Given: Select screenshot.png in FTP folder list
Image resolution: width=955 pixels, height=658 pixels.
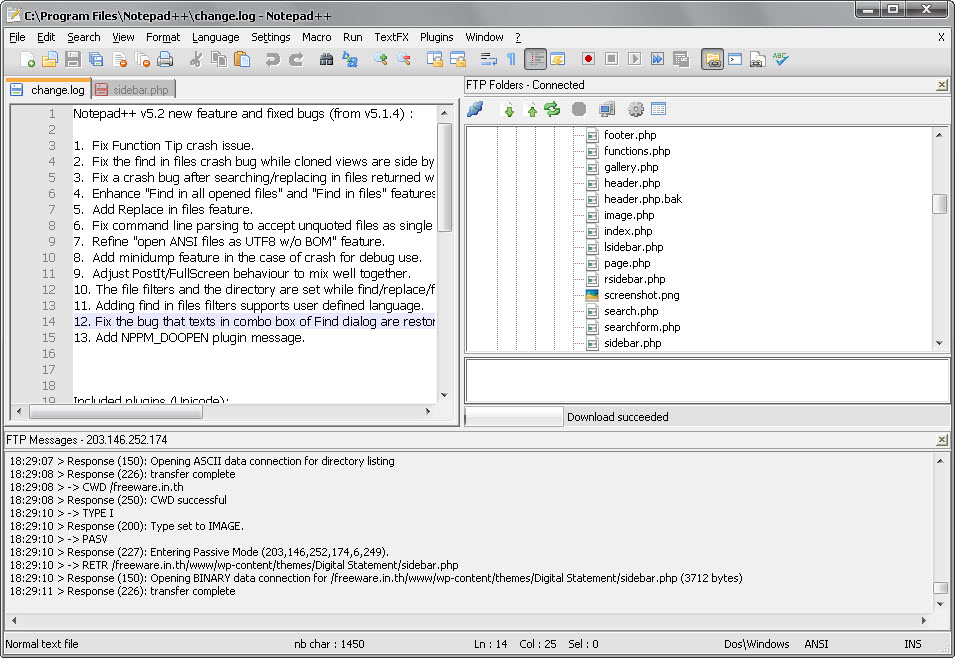Looking at the screenshot, I should 641,295.
